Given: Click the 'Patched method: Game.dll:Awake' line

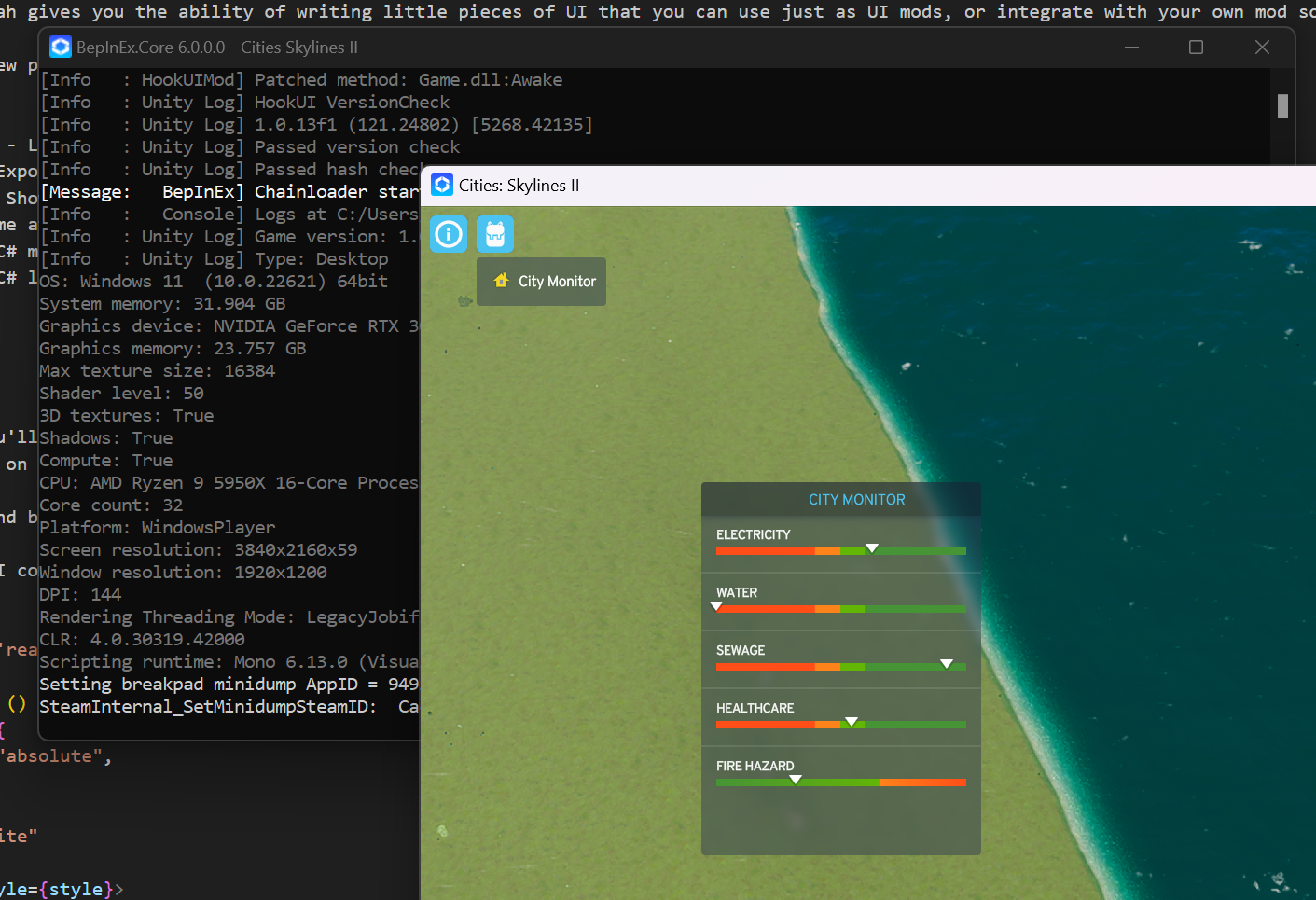Looking at the screenshot, I should tap(301, 80).
